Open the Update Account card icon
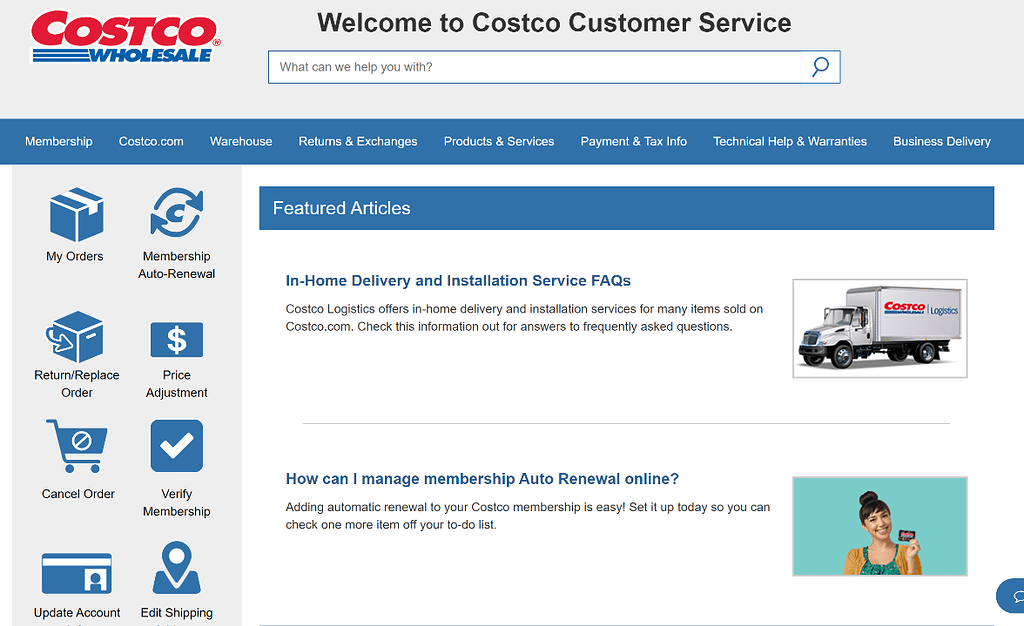Image resolution: width=1024 pixels, height=626 pixels. point(76,573)
